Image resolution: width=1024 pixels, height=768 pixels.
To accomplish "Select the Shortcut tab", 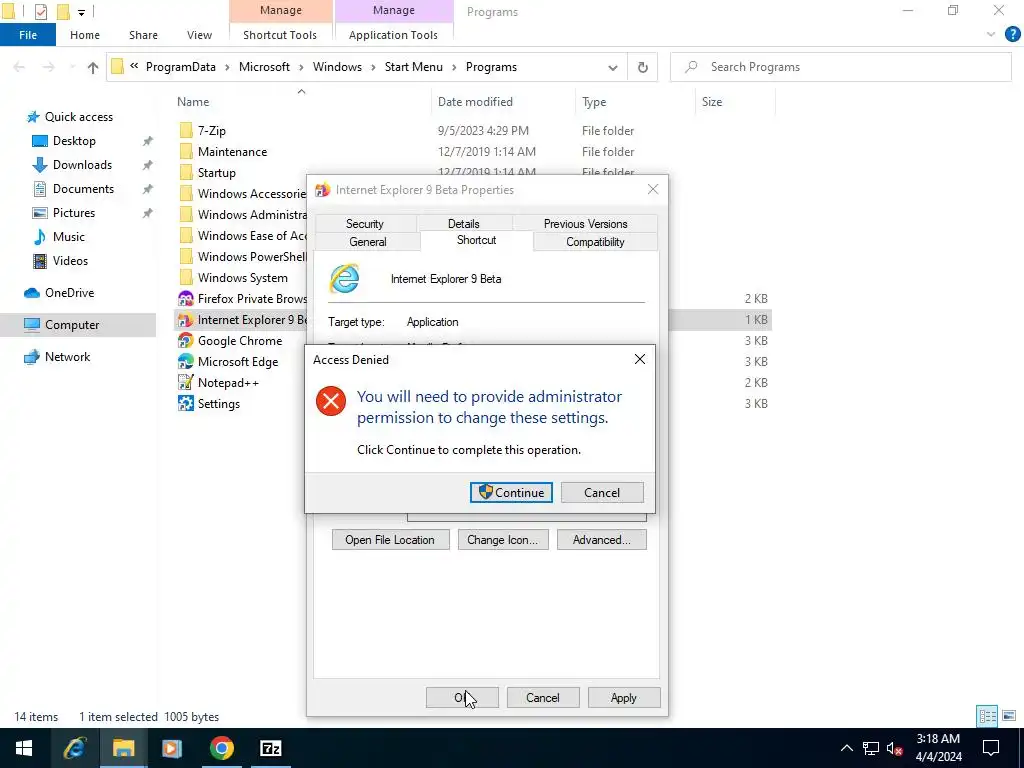I will click(476, 240).
